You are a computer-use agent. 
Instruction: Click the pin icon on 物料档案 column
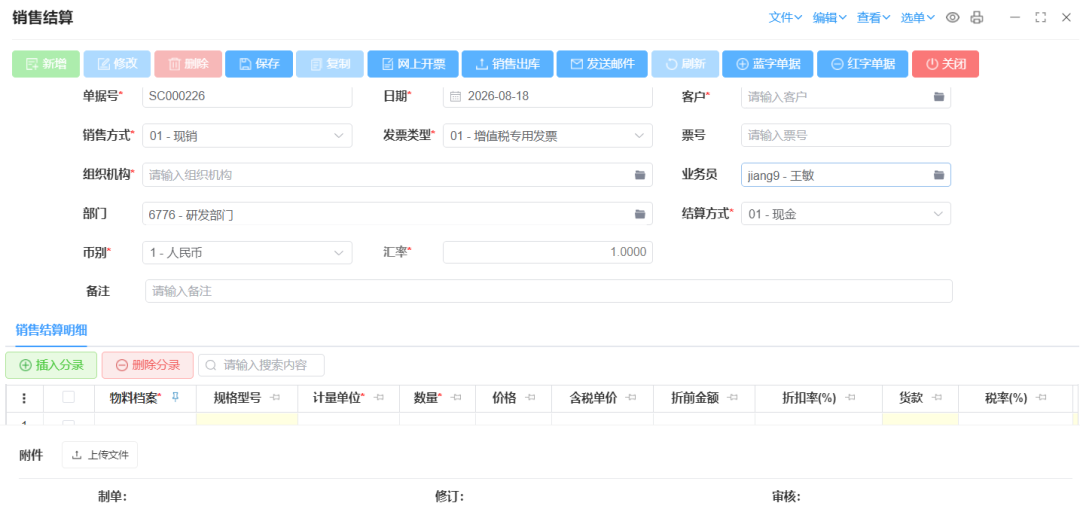(x=174, y=397)
